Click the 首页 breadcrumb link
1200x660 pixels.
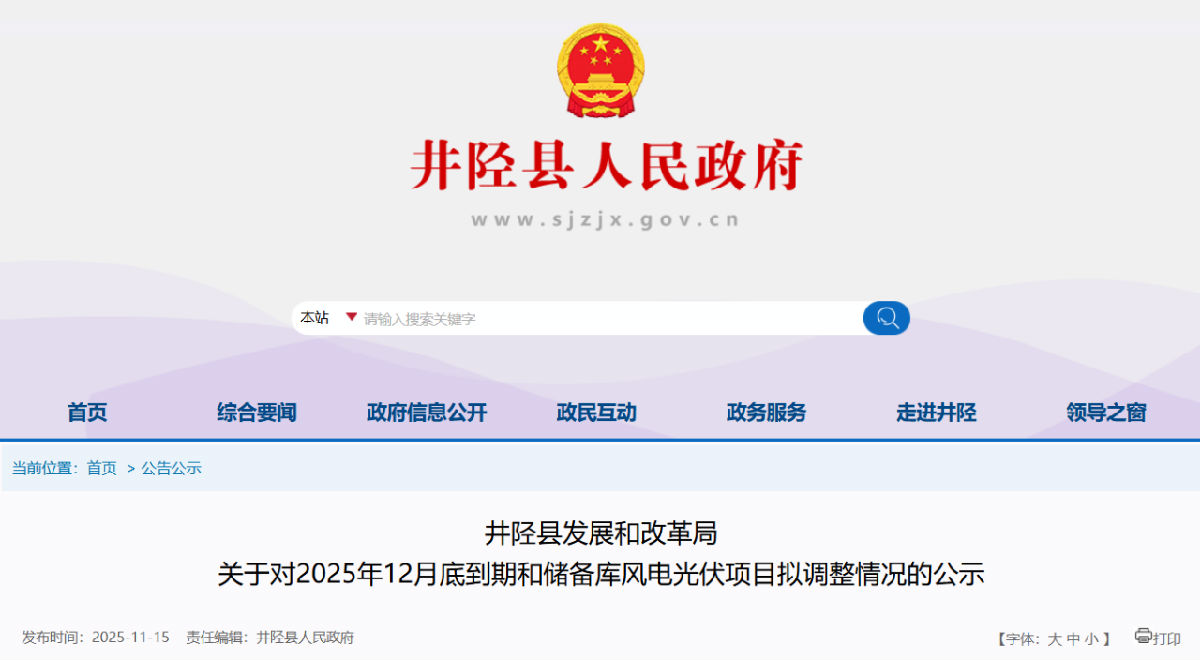point(102,468)
